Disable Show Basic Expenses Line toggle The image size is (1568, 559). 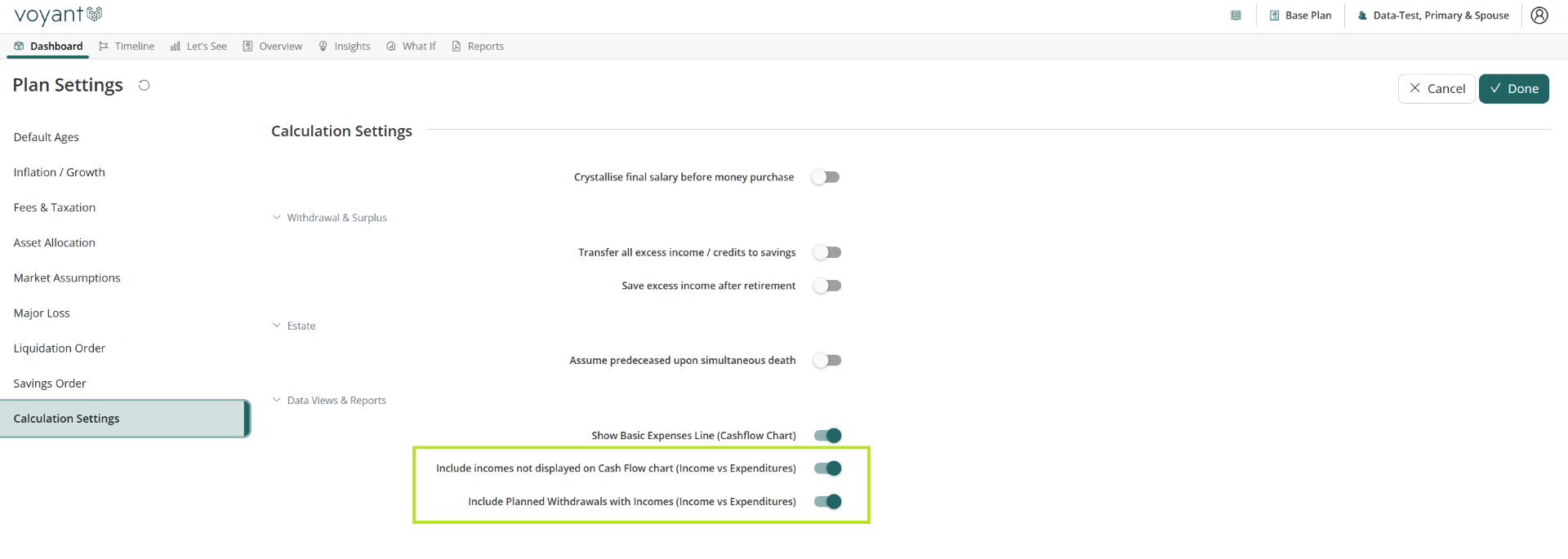(x=827, y=436)
